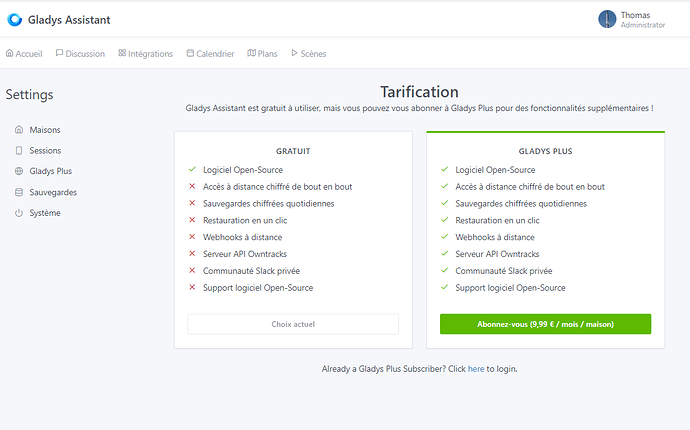
Task: Click 'Restauration en un clic' in Gladys Plus
Action: click(x=497, y=220)
